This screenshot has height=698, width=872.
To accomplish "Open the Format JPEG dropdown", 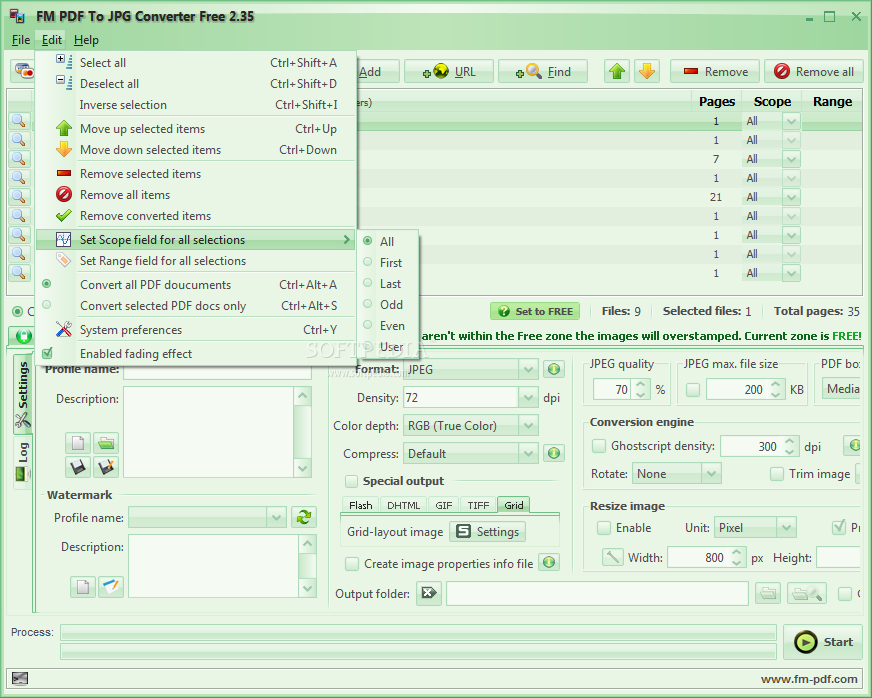I will point(528,369).
